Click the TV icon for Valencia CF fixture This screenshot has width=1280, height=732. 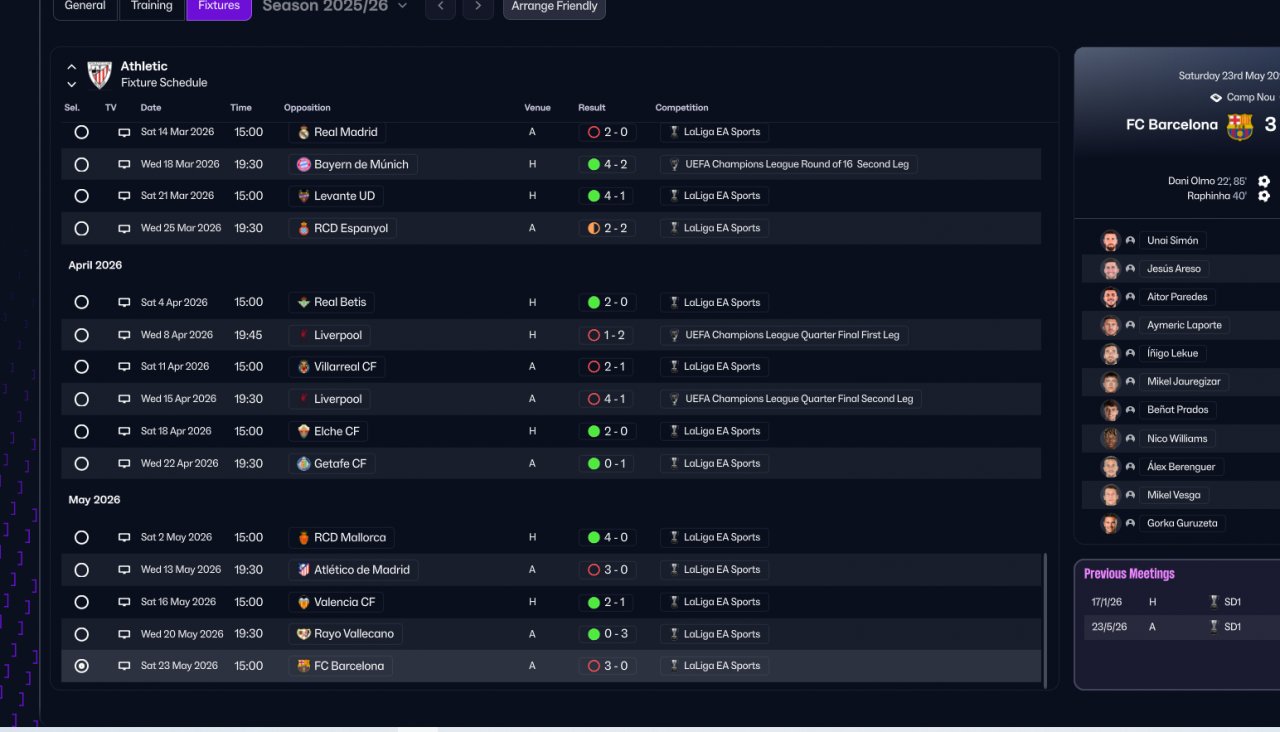(x=124, y=602)
